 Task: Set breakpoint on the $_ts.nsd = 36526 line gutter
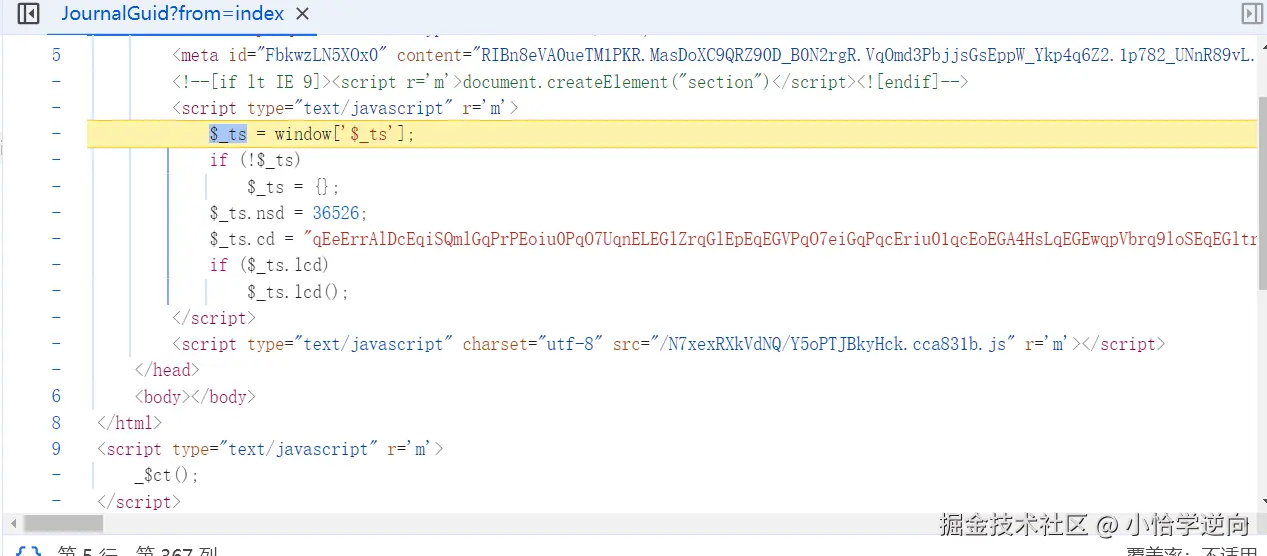tap(56, 213)
